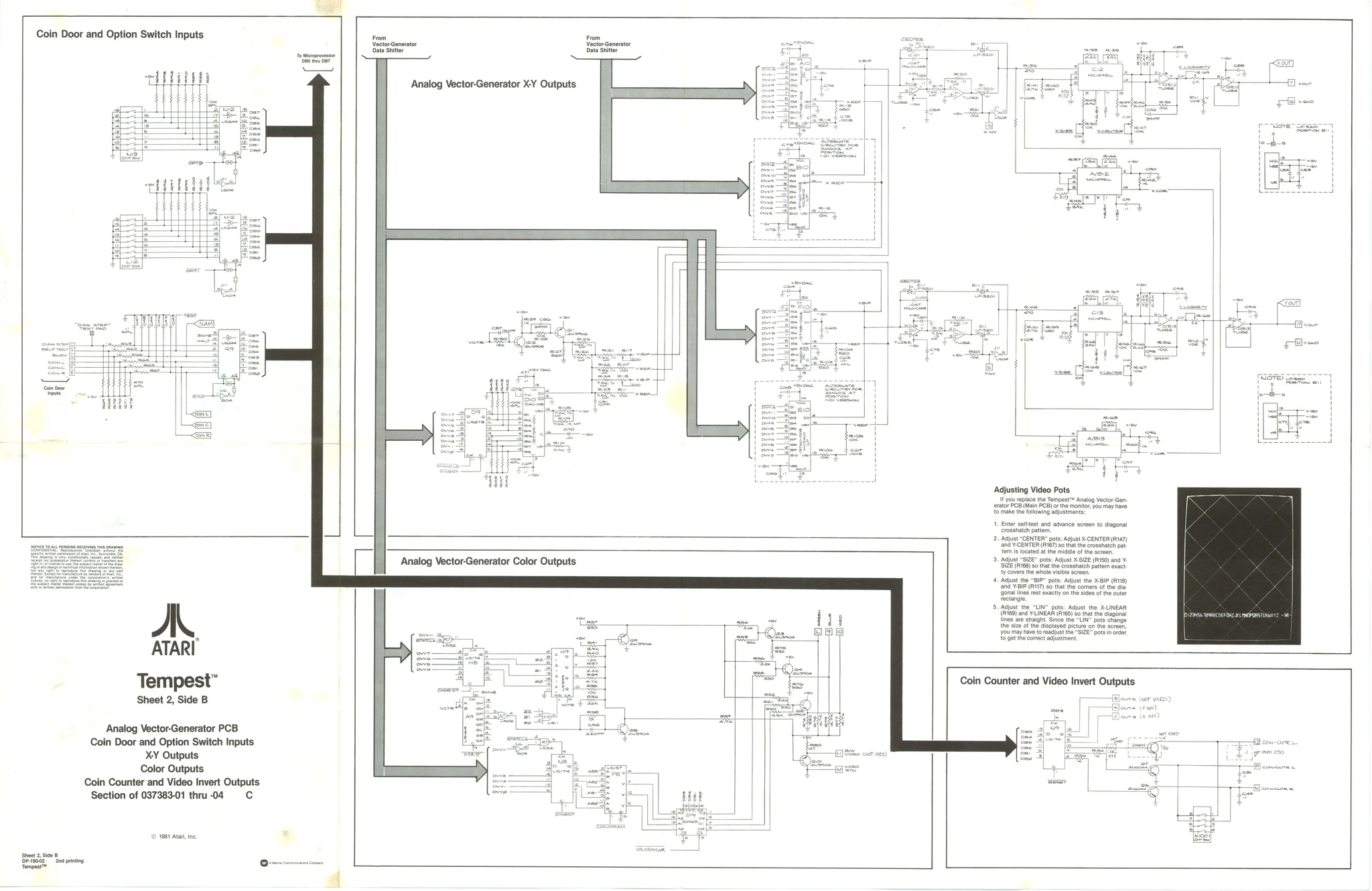The height and width of the screenshot is (891, 1372).
Task: Click the 'COIN C' signal flag
Action: pyautogui.click(x=202, y=425)
